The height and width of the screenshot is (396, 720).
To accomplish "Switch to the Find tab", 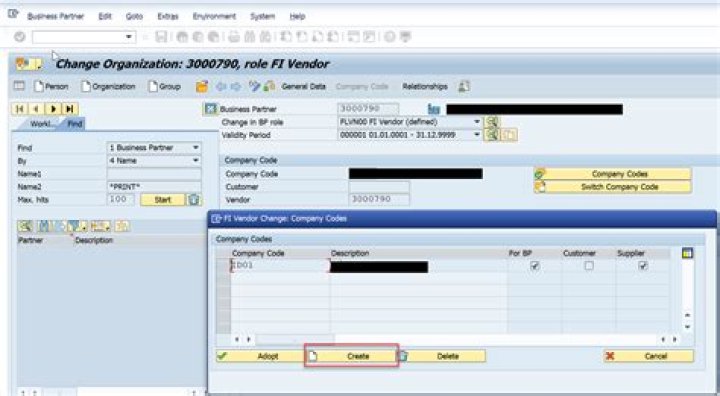I will 74,124.
